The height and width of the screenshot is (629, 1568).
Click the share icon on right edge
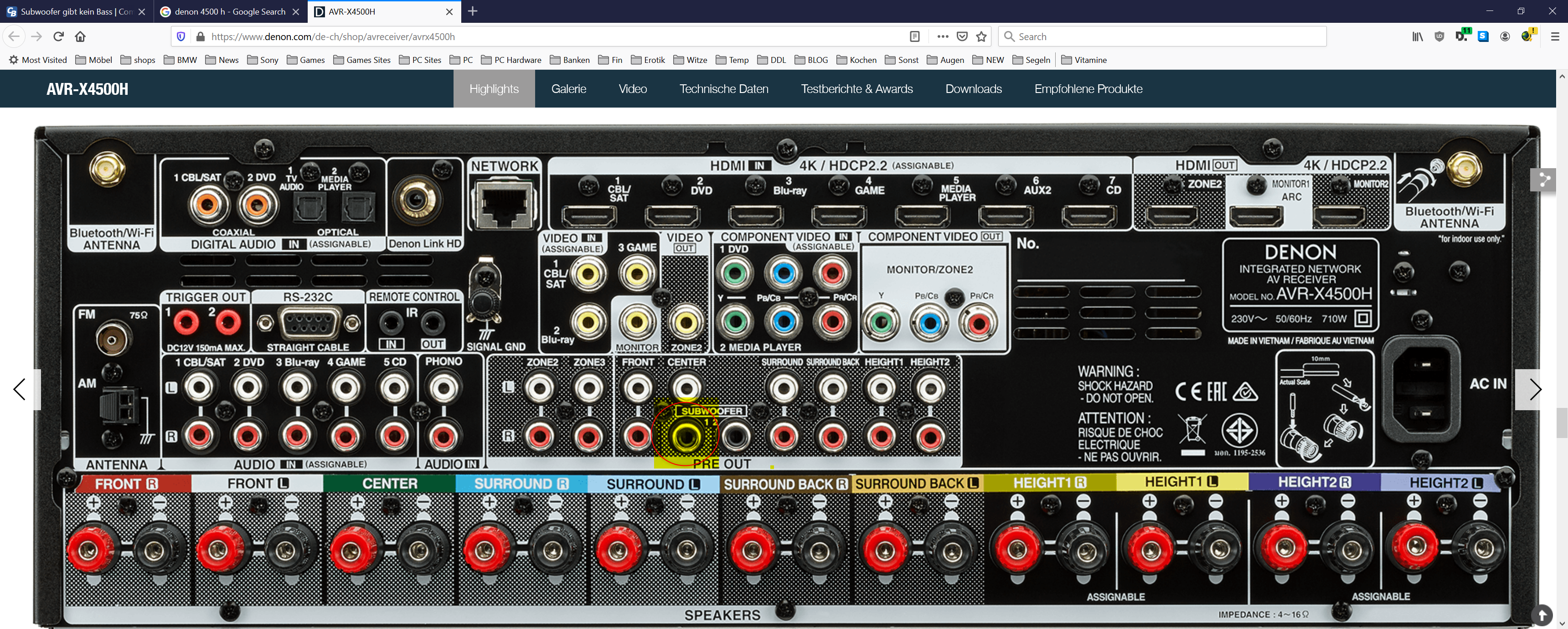[1543, 180]
